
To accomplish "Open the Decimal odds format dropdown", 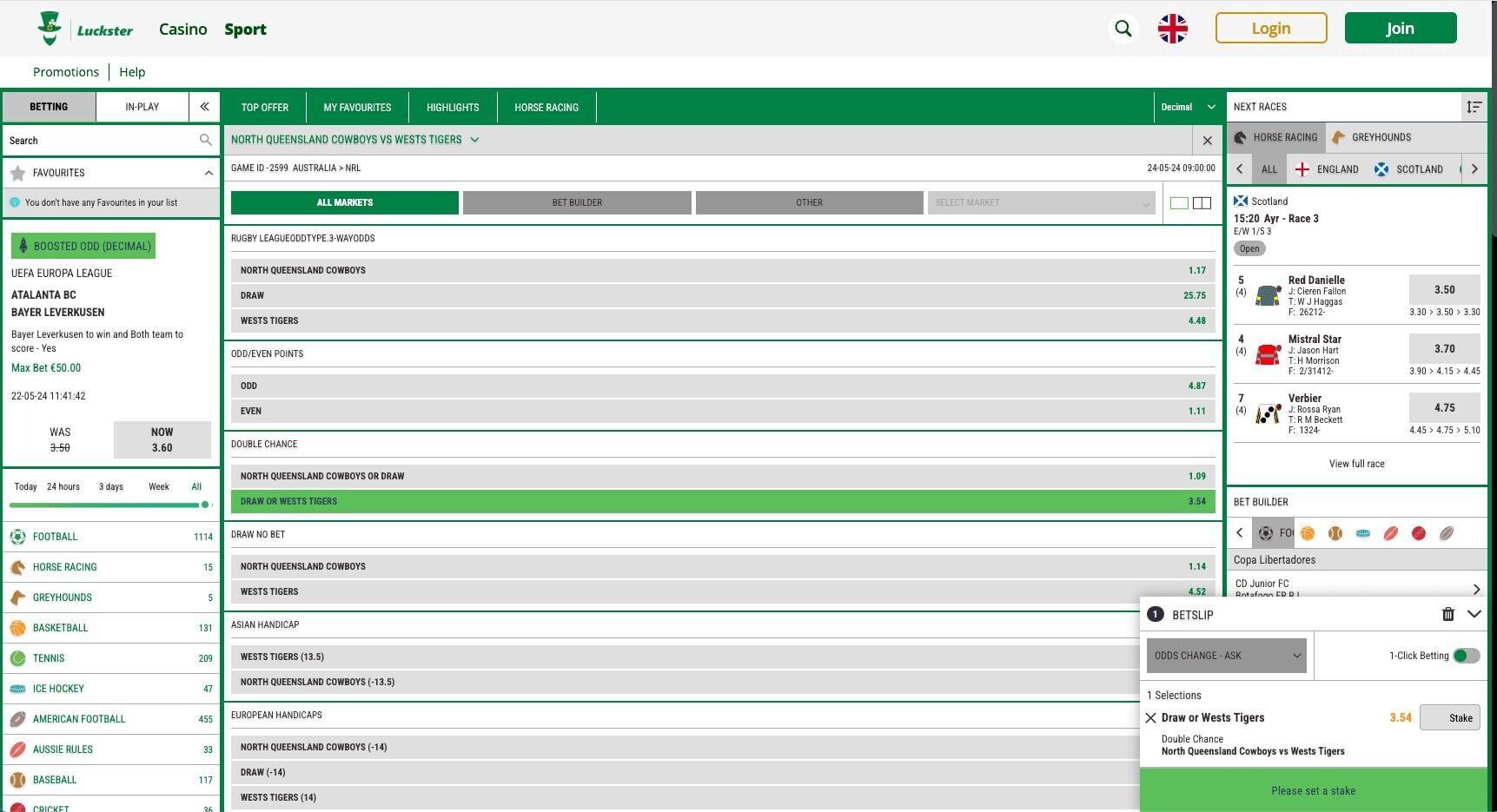I will pos(1188,107).
